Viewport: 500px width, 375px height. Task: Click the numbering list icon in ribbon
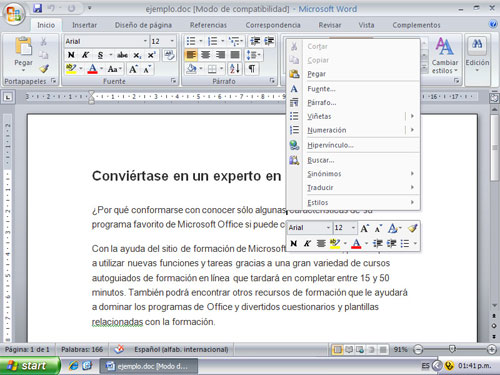coord(212,41)
